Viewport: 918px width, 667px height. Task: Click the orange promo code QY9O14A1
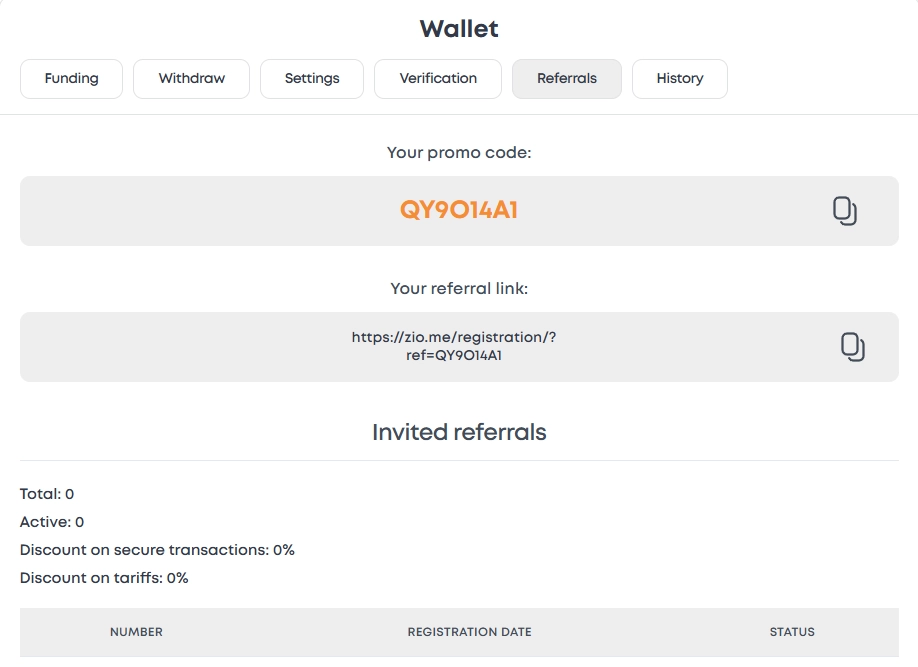point(459,211)
